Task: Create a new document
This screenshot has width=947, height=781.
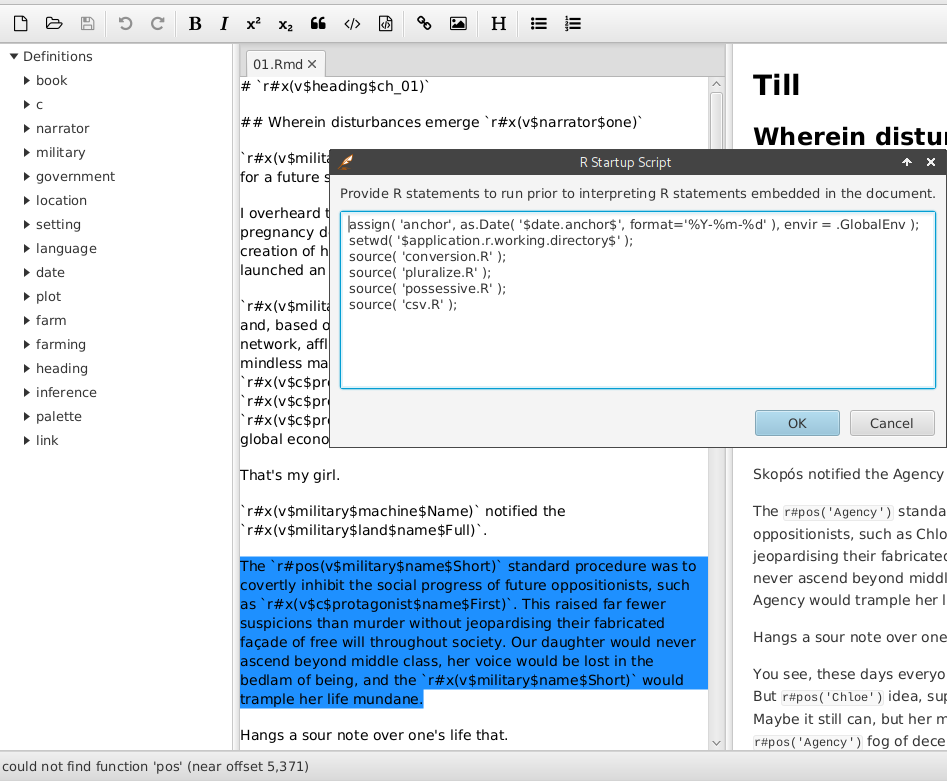Action: [20, 23]
